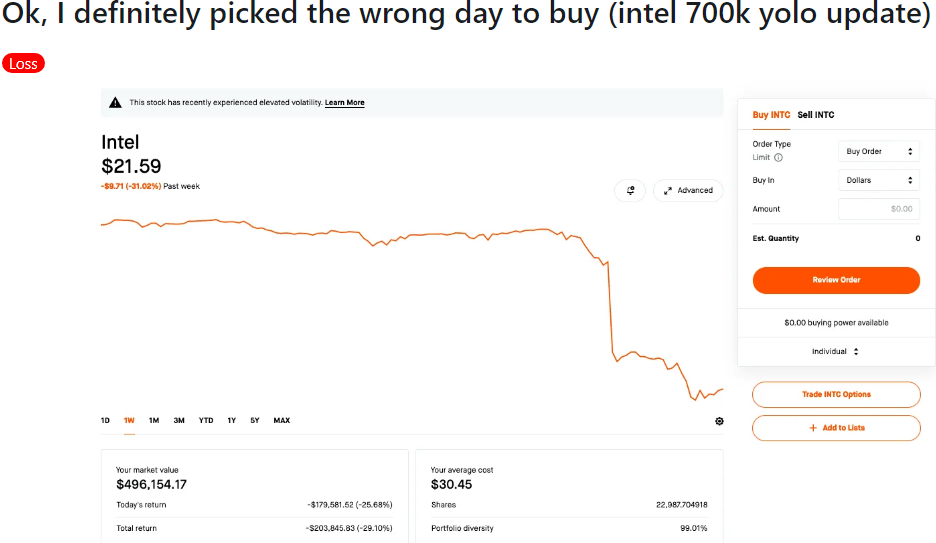The image size is (936, 543).
Task: Click Add to Lists button
Action: point(836,428)
